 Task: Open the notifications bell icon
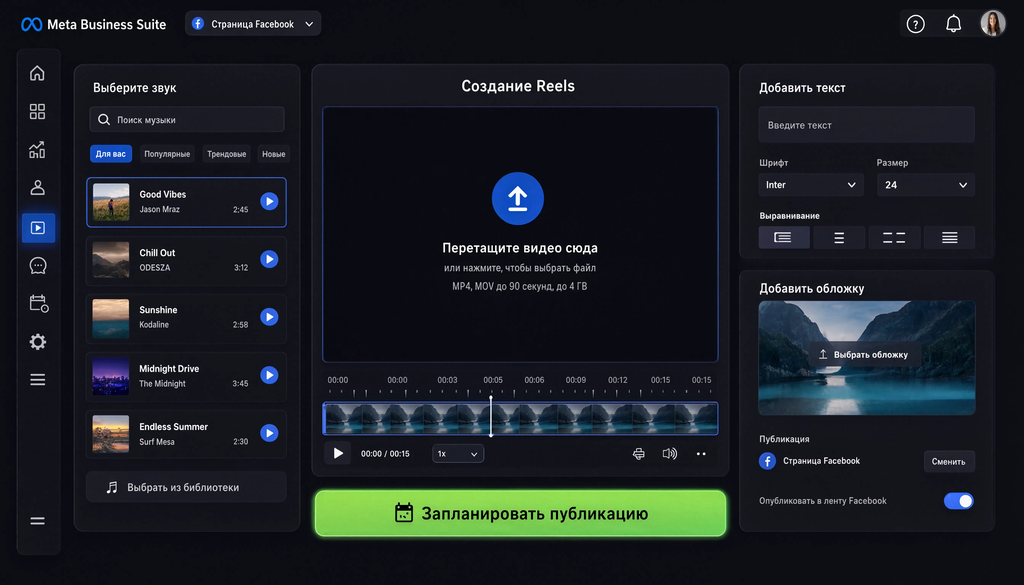[x=953, y=24]
